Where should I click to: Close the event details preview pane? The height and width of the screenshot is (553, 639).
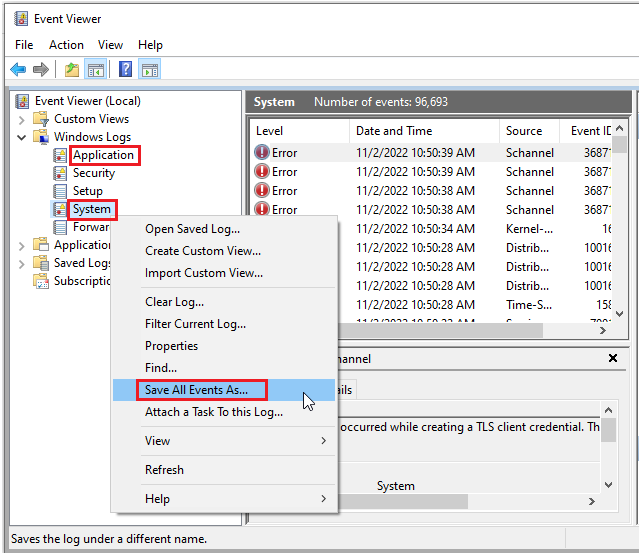click(x=613, y=358)
